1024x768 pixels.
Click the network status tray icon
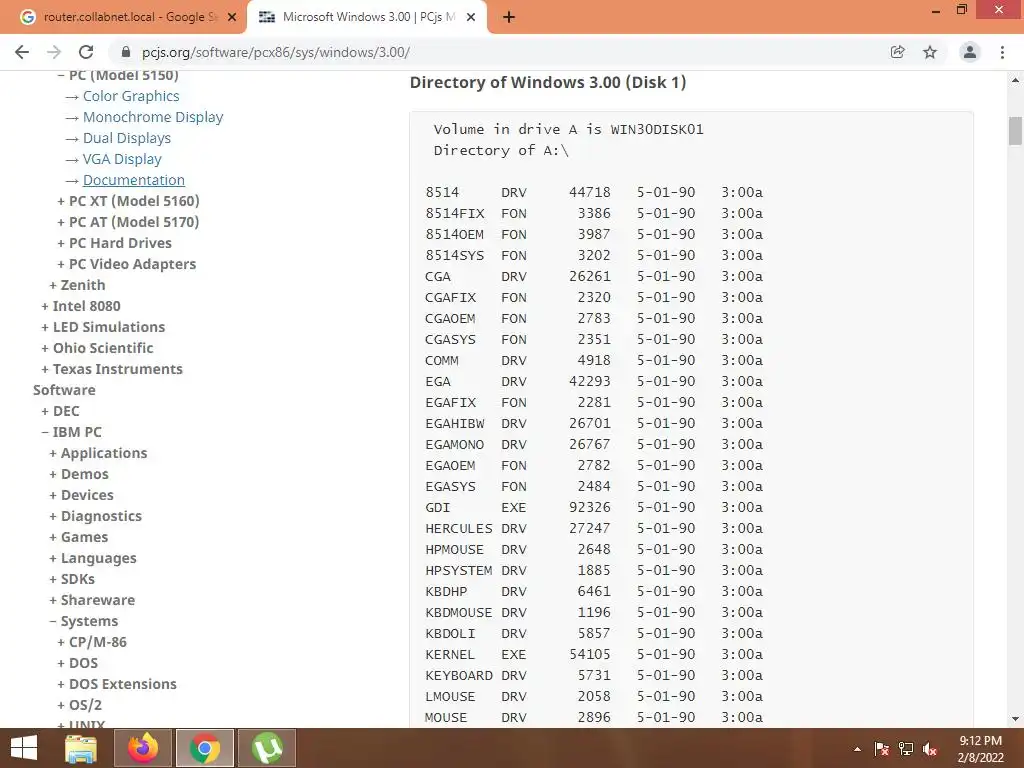click(x=906, y=749)
